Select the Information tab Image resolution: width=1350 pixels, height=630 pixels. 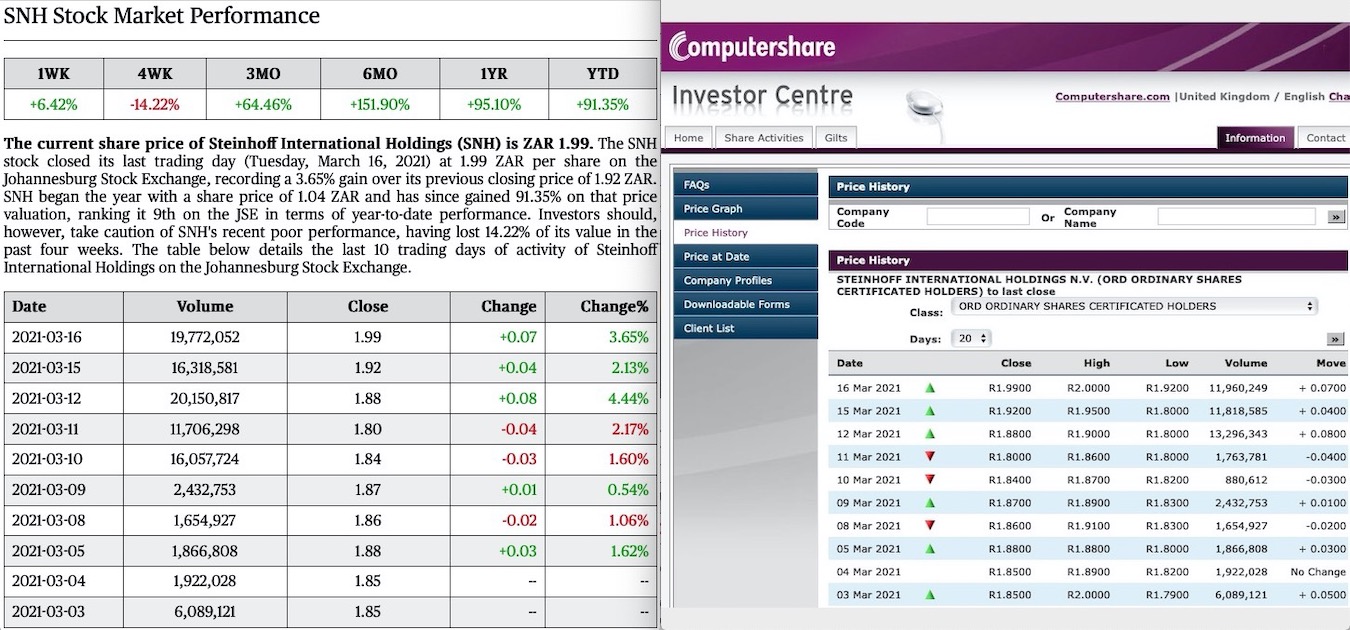[1255, 138]
